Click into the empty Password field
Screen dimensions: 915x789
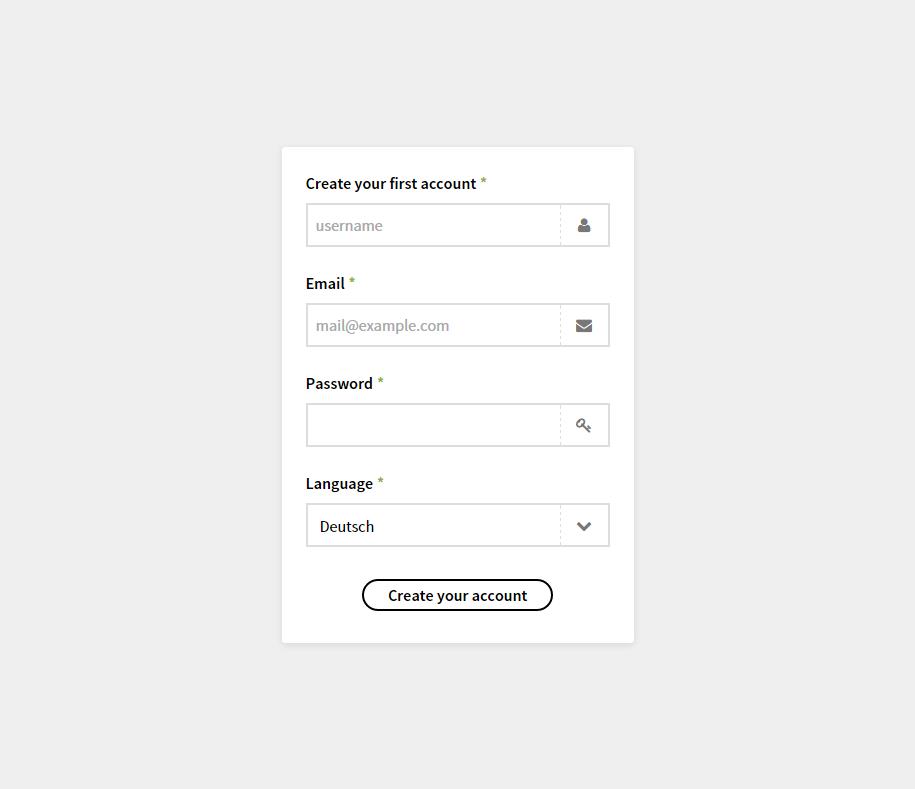pos(433,426)
